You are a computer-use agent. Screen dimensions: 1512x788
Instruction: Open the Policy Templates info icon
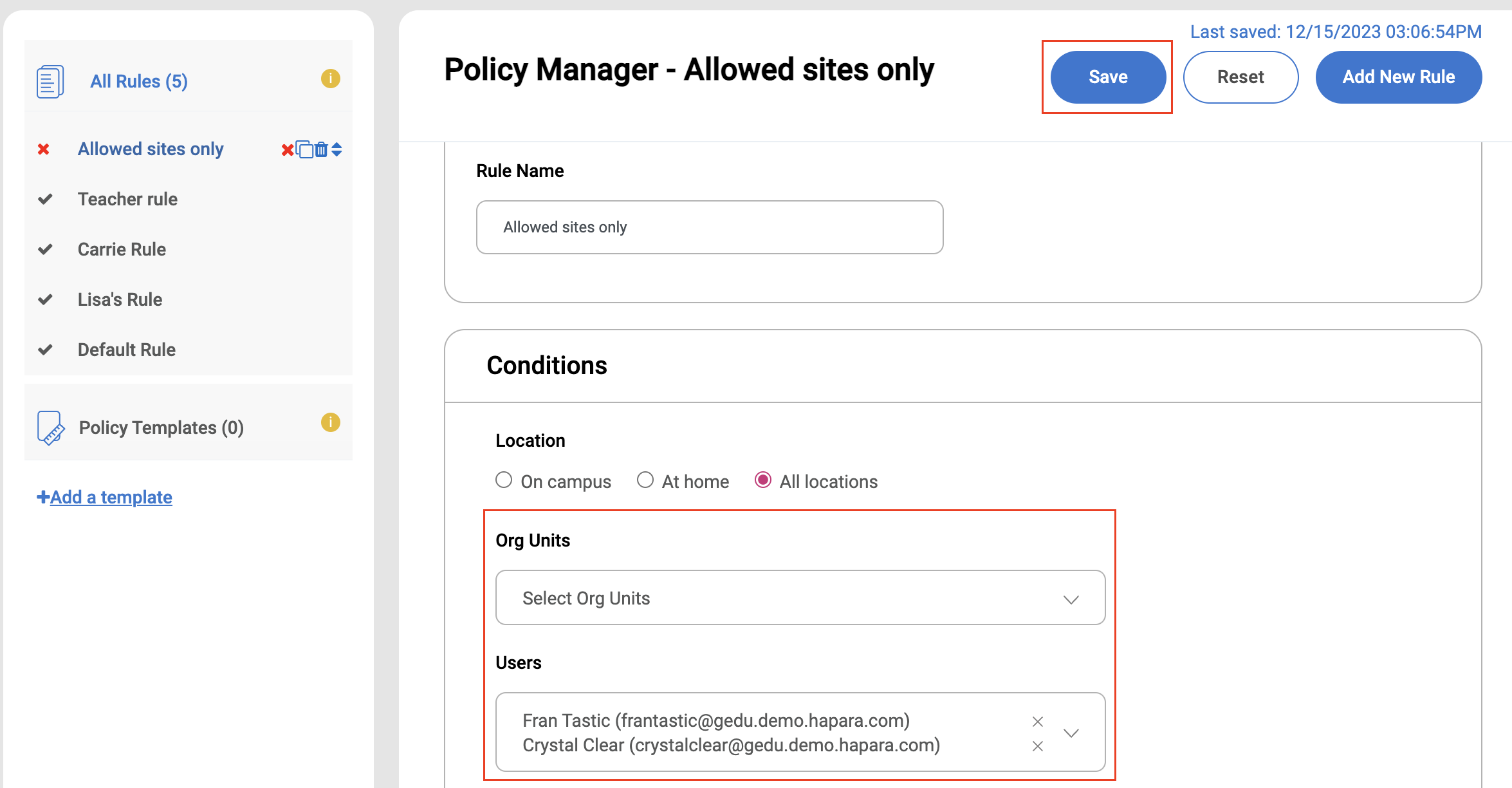pos(331,422)
